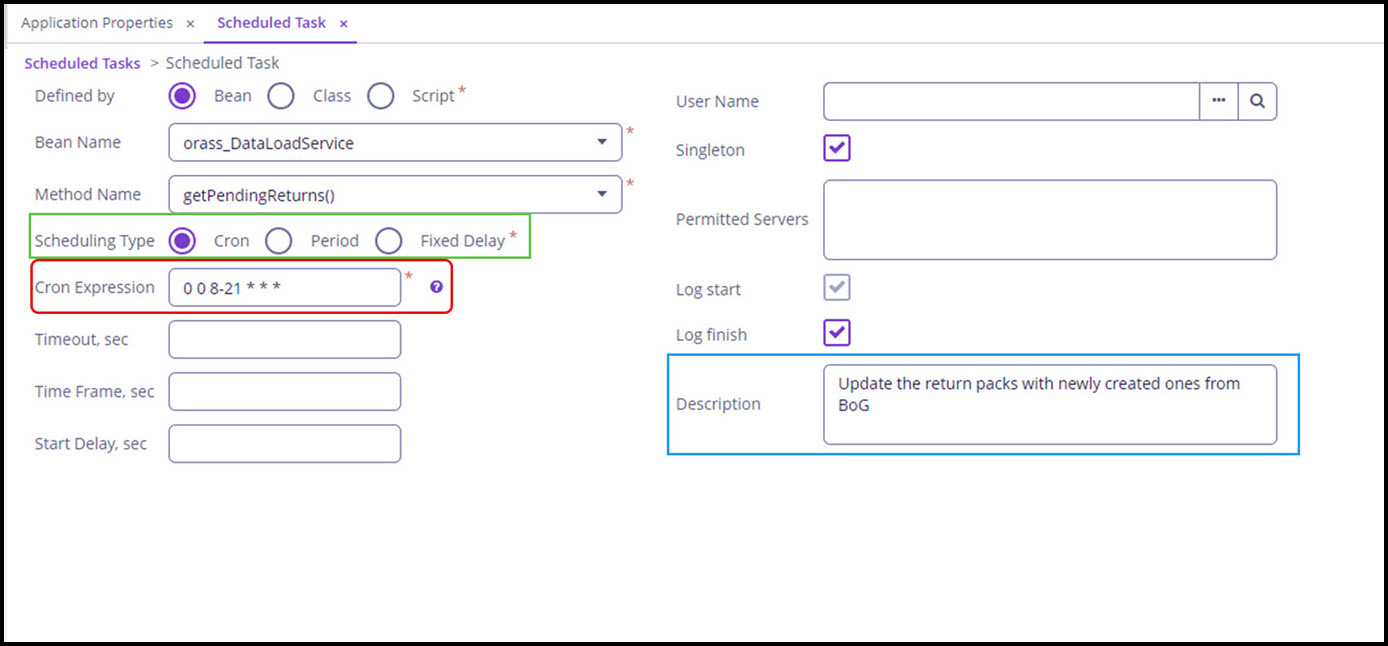Open the User Name search magnifier

1258,101
